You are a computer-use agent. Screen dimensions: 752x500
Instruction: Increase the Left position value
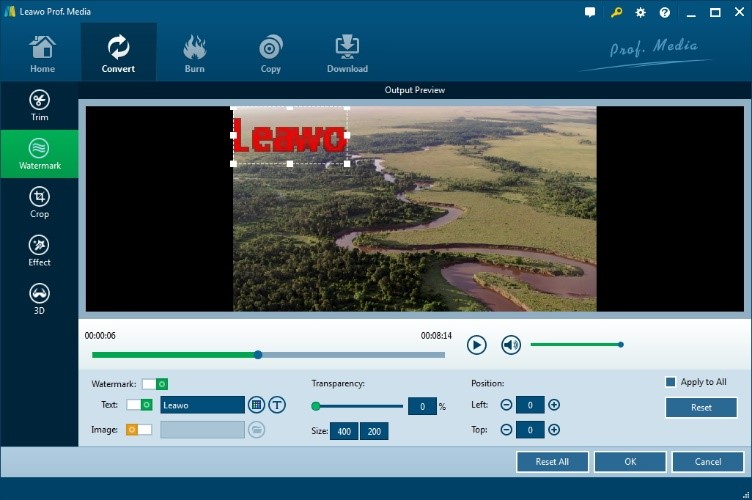pyautogui.click(x=554, y=405)
